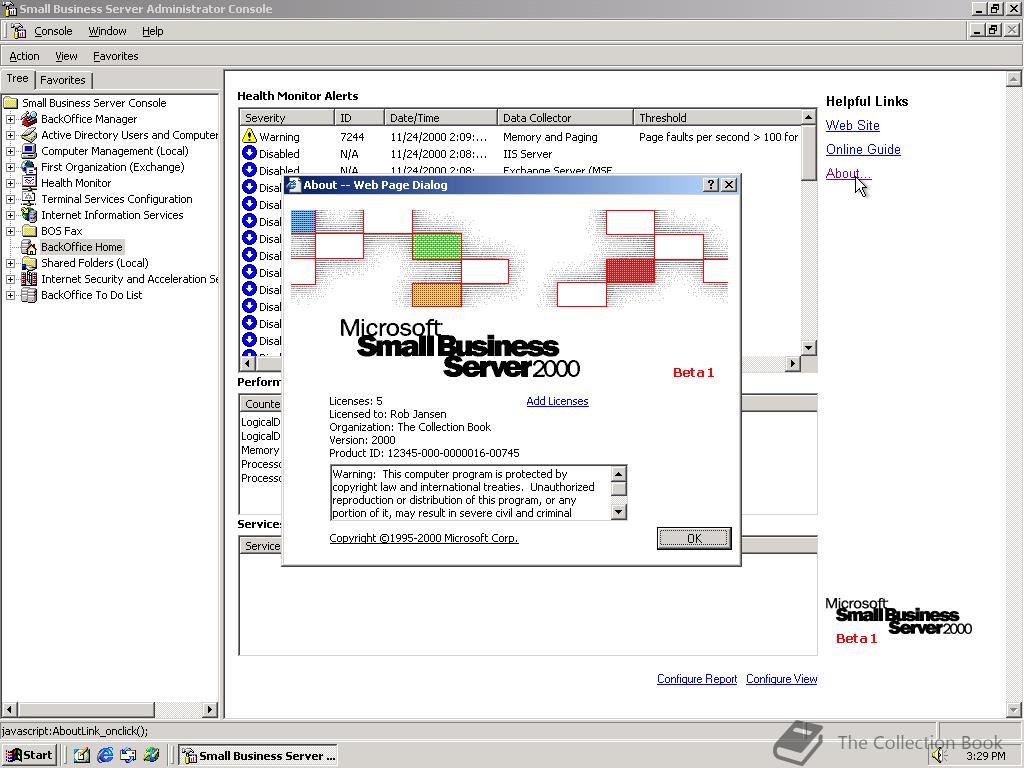Click the Active Directory Users and Computers icon

29,135
